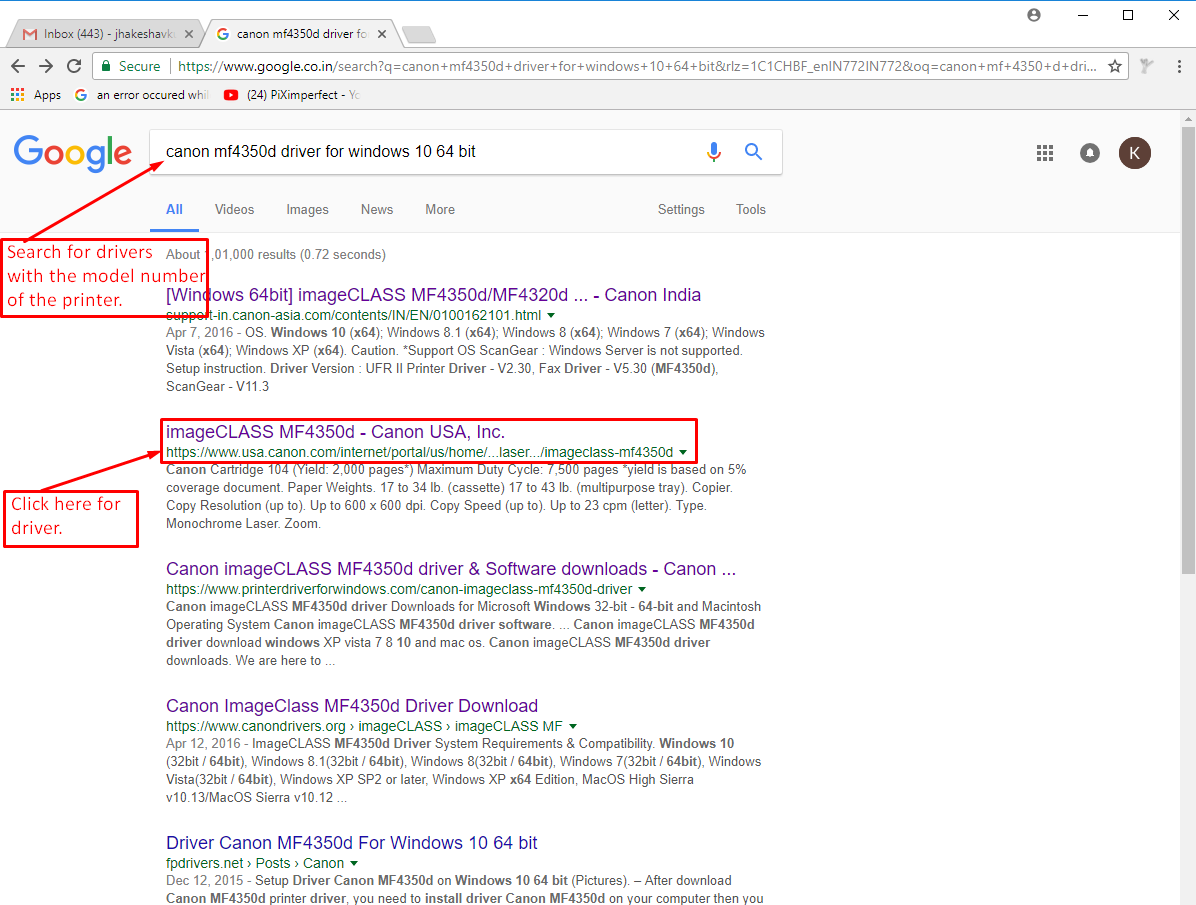Open the 'an error occured' Google bookmark
The image size is (1196, 905).
point(142,95)
